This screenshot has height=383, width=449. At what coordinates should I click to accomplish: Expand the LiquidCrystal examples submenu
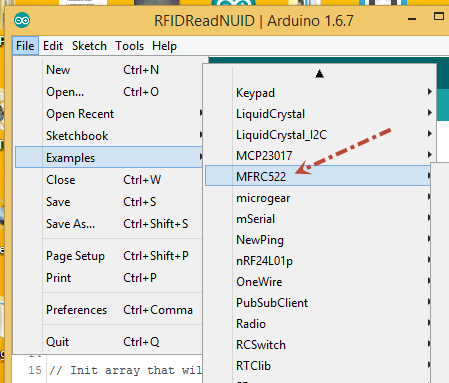(x=319, y=114)
